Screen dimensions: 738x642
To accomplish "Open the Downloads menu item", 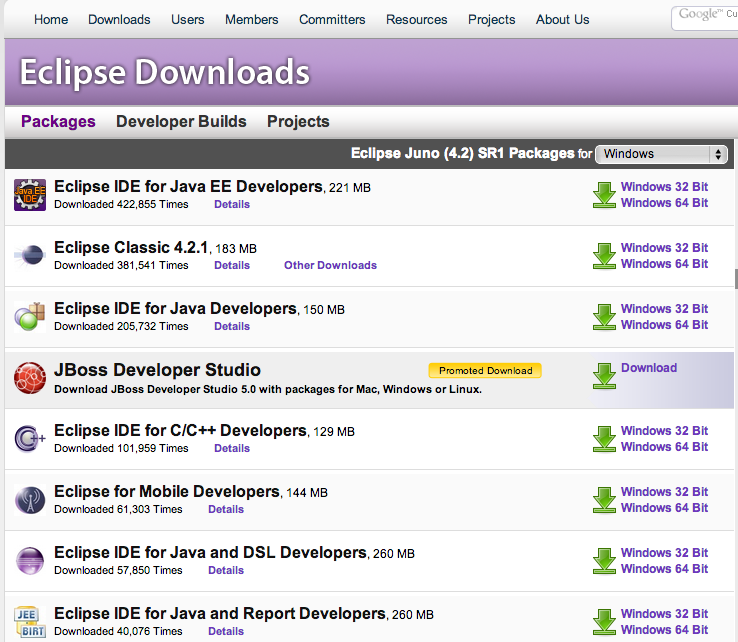I will point(119,19).
